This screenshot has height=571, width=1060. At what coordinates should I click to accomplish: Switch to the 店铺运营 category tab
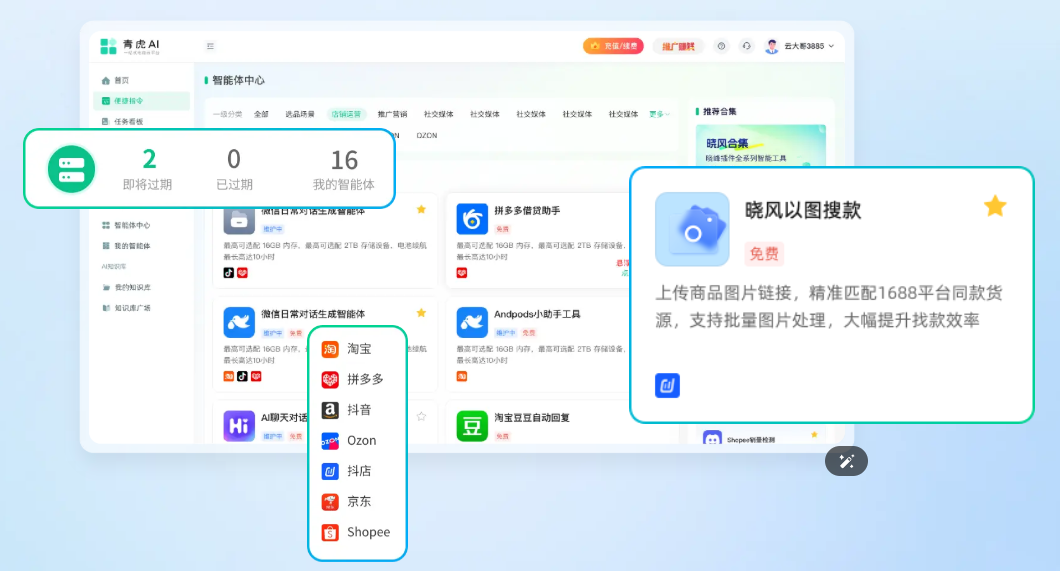pyautogui.click(x=347, y=114)
